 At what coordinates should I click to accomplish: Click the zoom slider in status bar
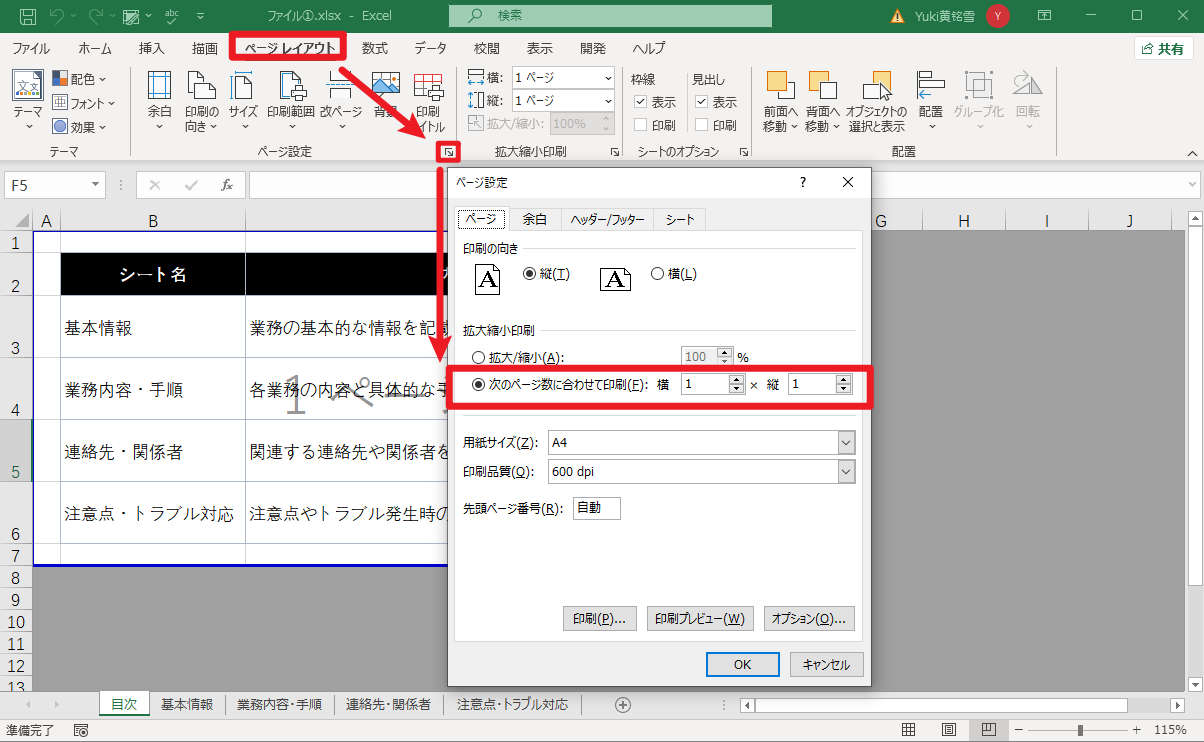(x=1080, y=730)
